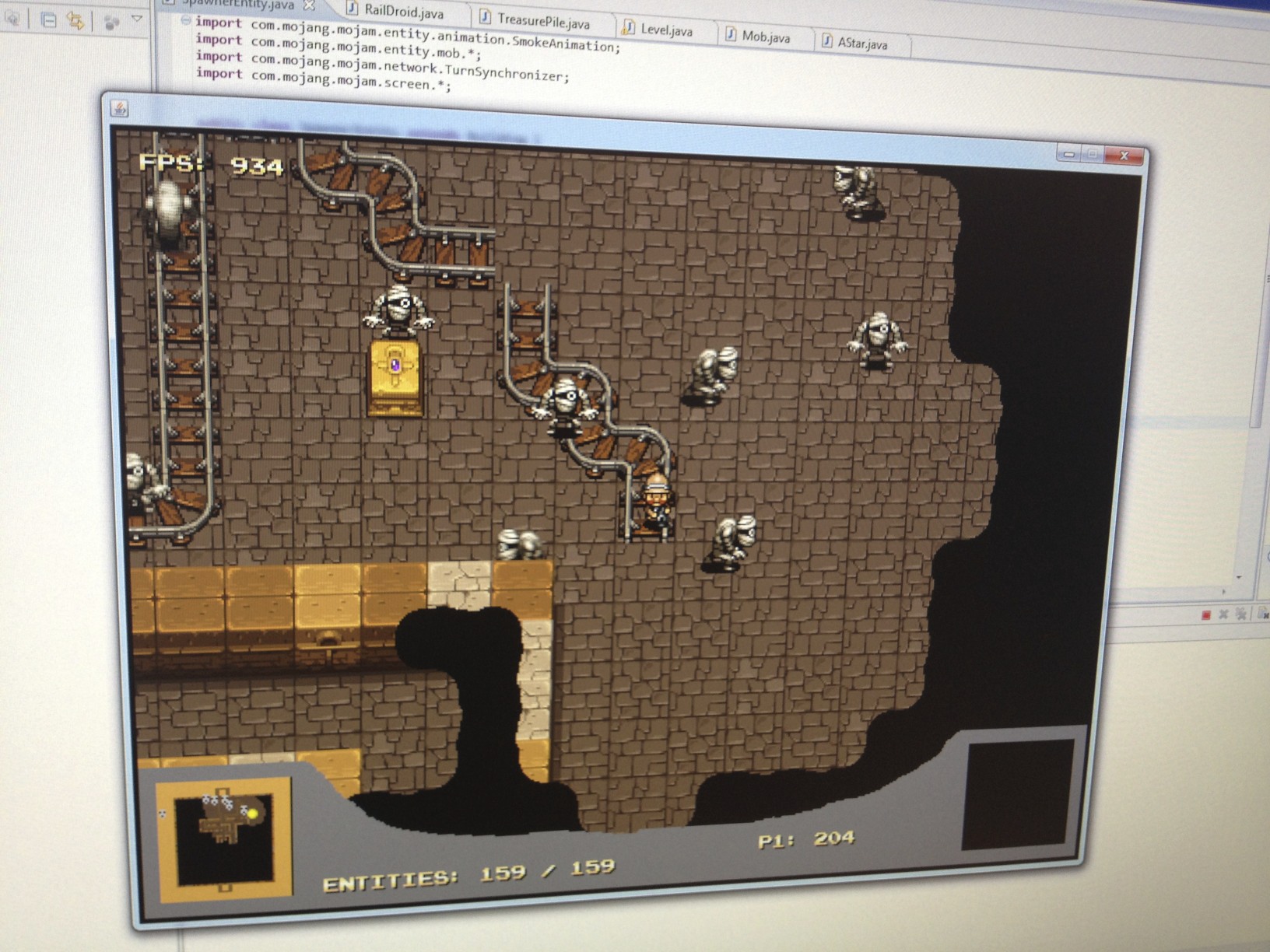This screenshot has height=952, width=1270.
Task: Toggle Link with Editor icon
Action: (75, 21)
